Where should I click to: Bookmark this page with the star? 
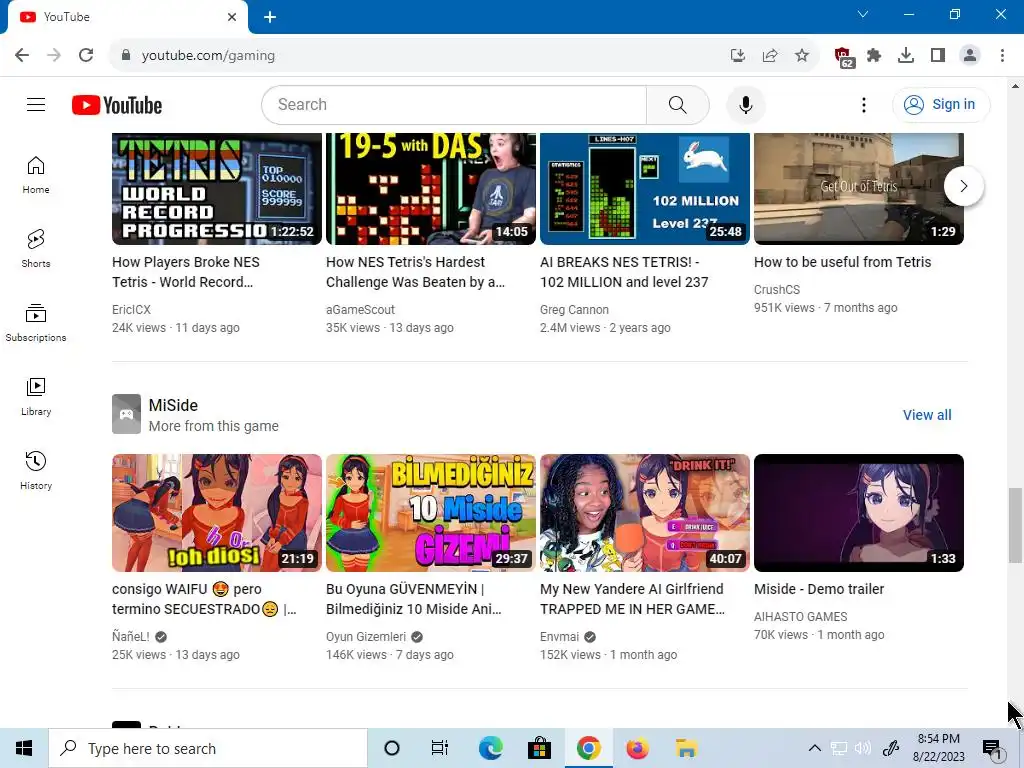pyautogui.click(x=802, y=56)
